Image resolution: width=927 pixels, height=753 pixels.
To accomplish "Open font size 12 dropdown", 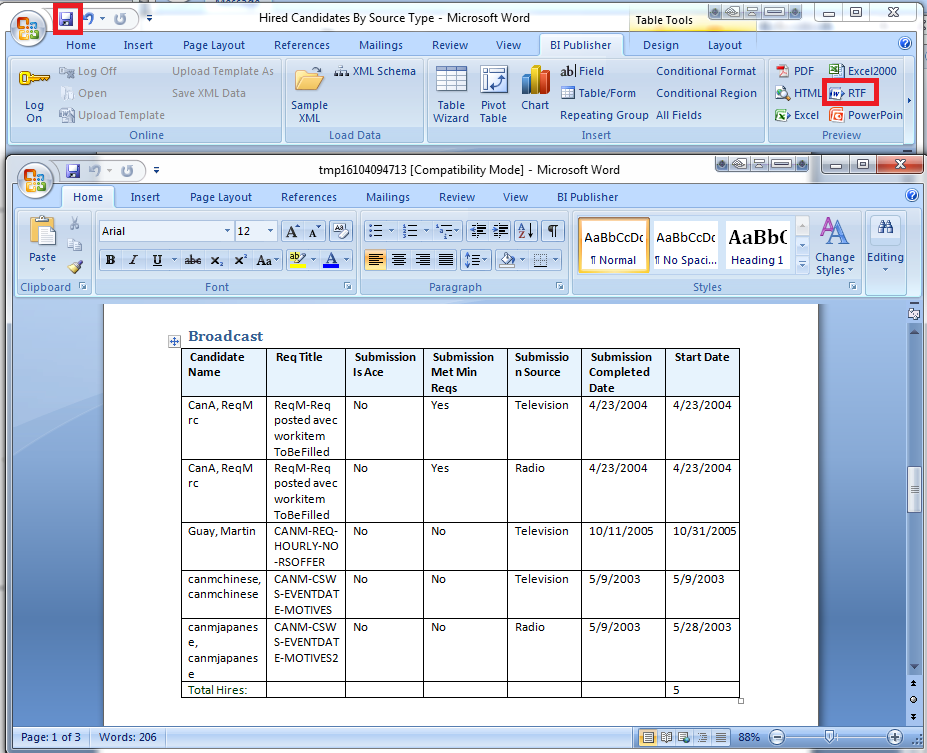I will click(270, 231).
